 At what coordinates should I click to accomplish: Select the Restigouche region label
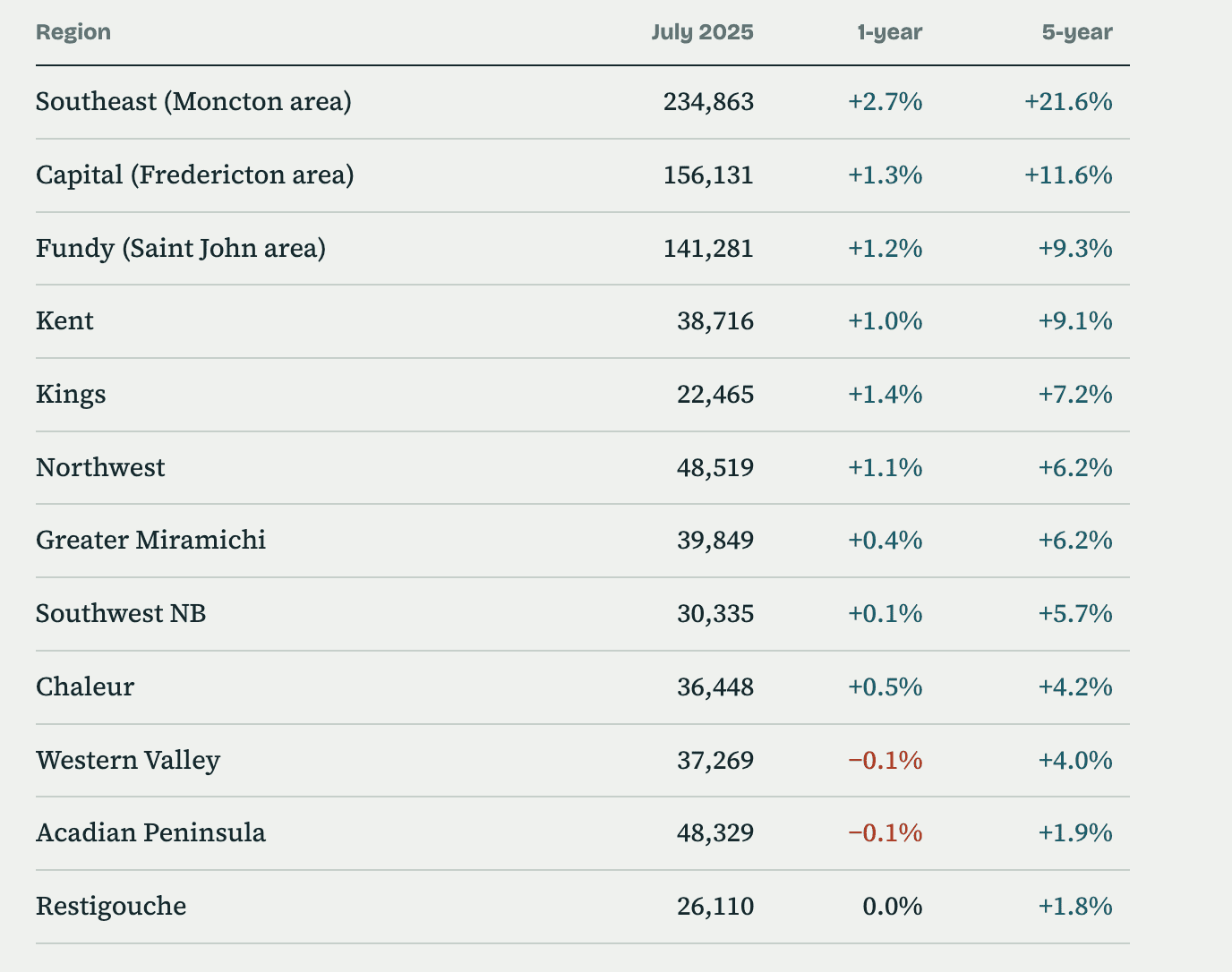pyautogui.click(x=111, y=907)
